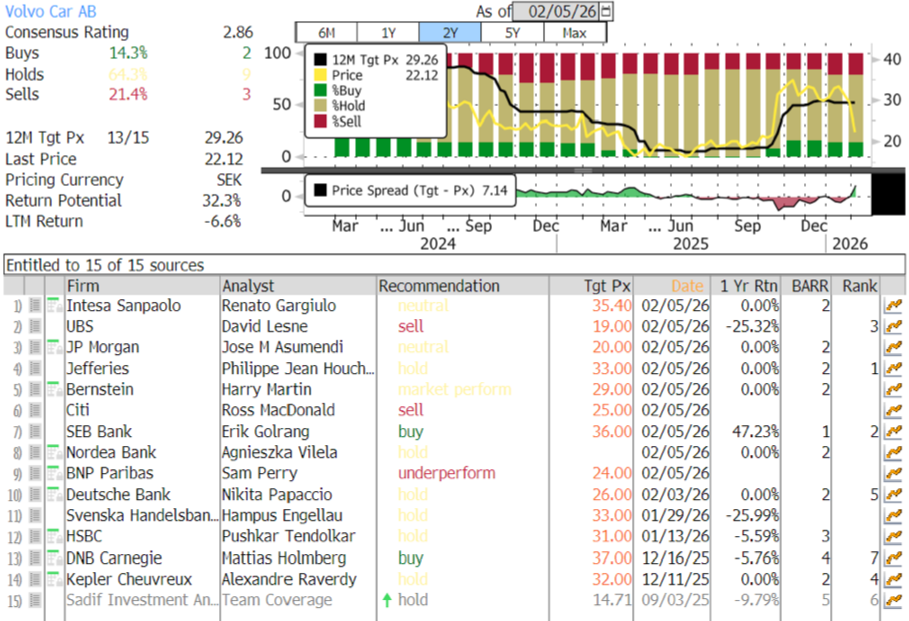Switch chart range to 6M

coord(325,33)
